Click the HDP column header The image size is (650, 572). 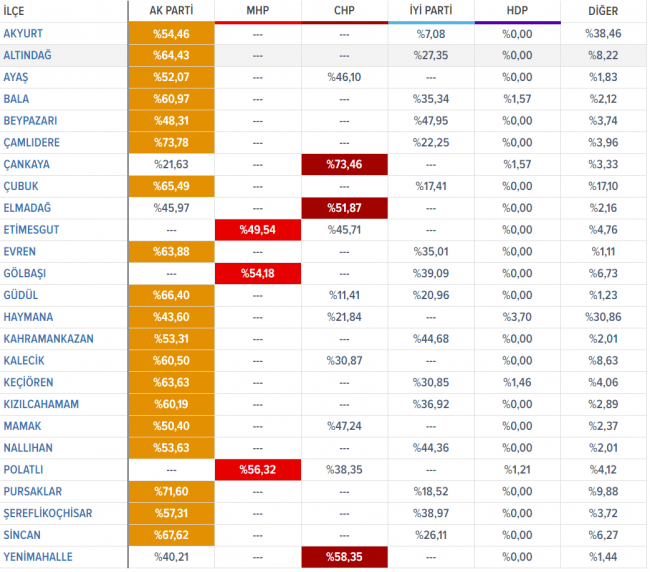tap(516, 10)
